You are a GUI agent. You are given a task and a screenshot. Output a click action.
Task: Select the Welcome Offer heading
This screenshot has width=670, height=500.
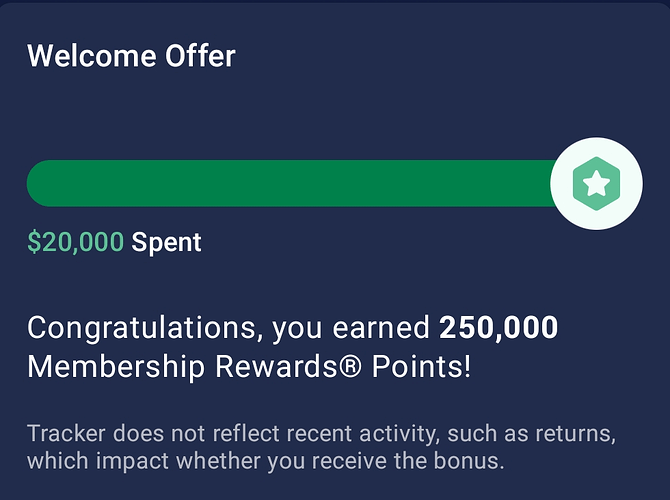point(131,55)
